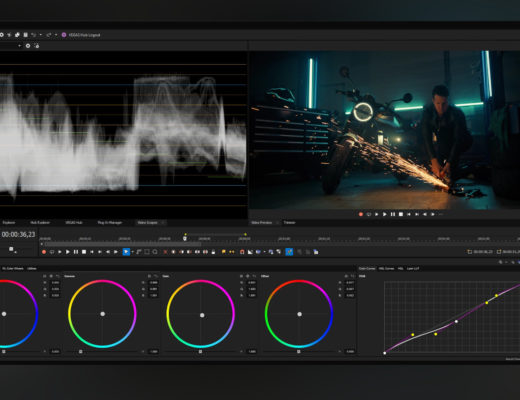The width and height of the screenshot is (520, 400).
Task: Click the white midpoint on RGB curve
Action: pos(456,321)
